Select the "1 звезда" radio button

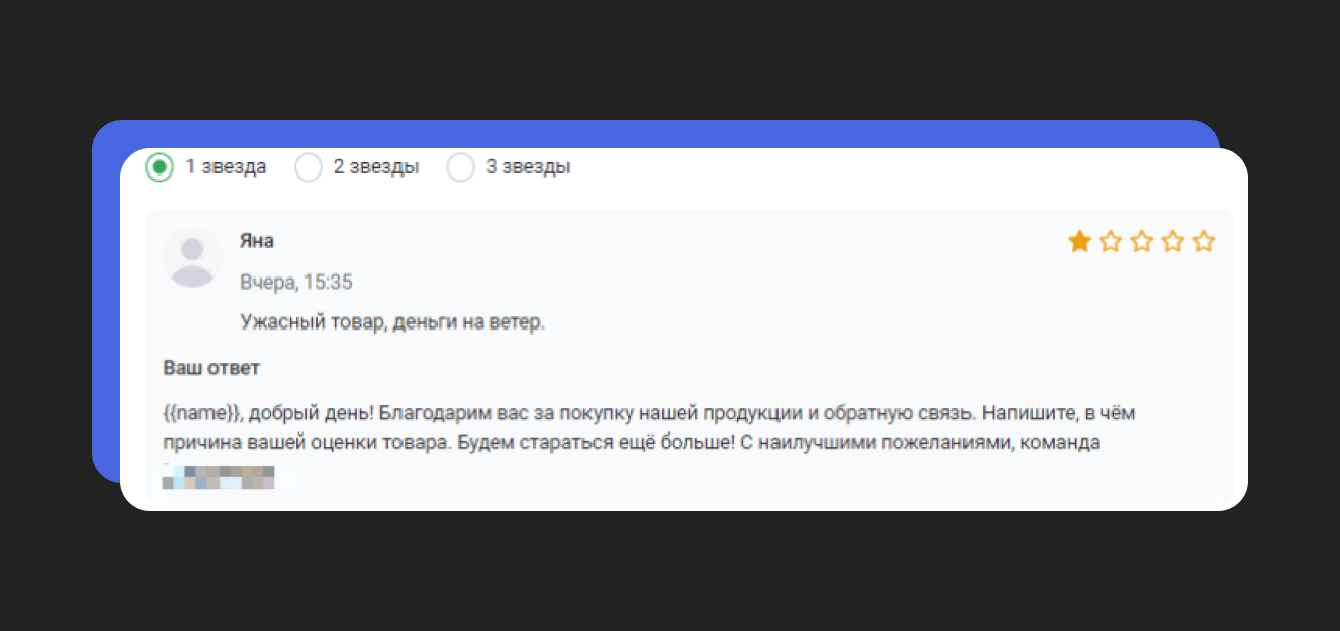[x=159, y=167]
